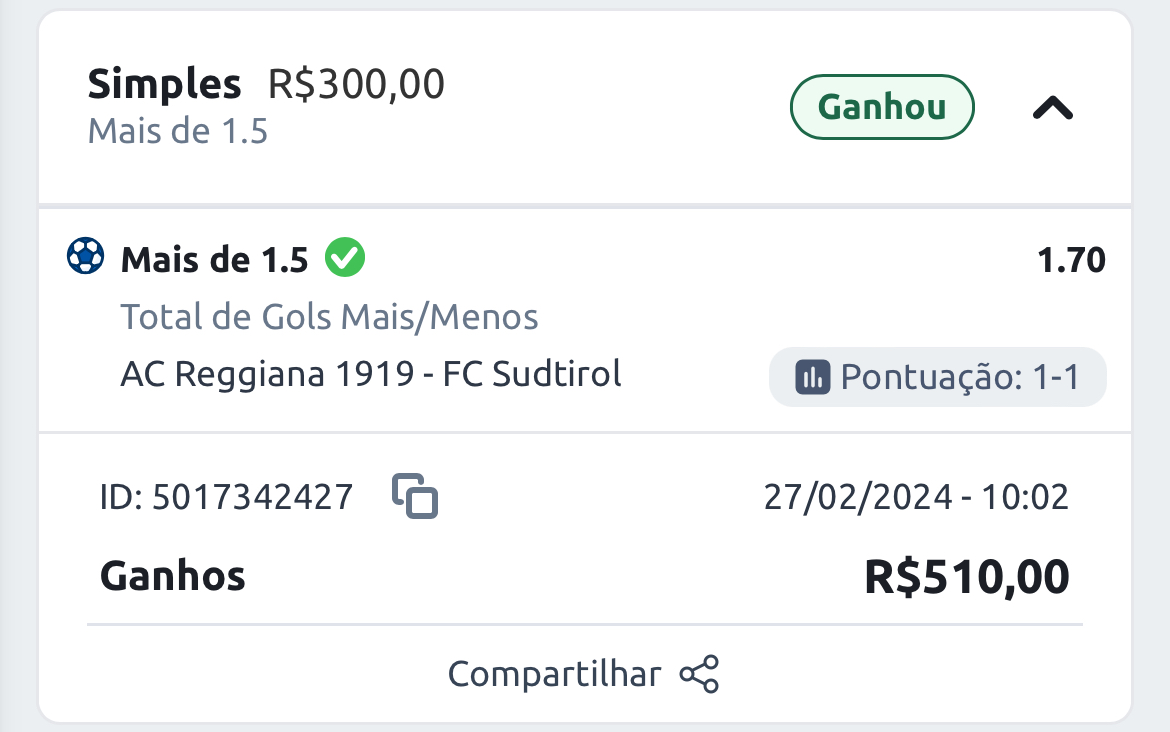Click the gray Mais de 1.5 subtitle in header
The height and width of the screenshot is (732, 1170).
178,131
